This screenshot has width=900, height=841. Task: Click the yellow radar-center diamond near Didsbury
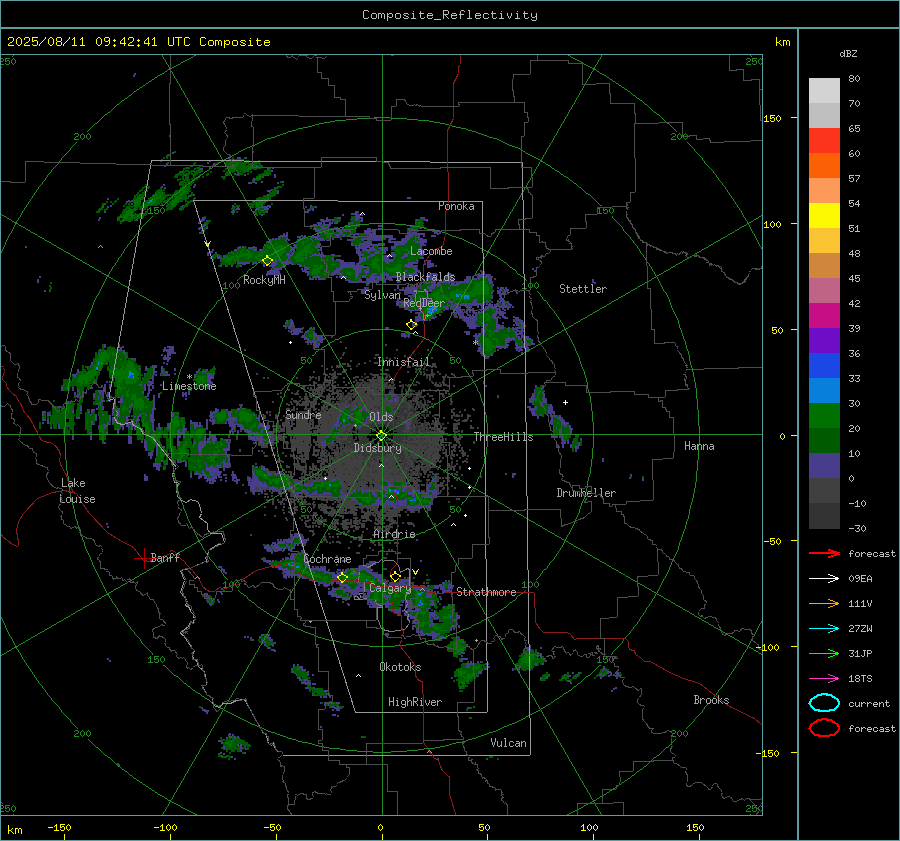[x=381, y=436]
